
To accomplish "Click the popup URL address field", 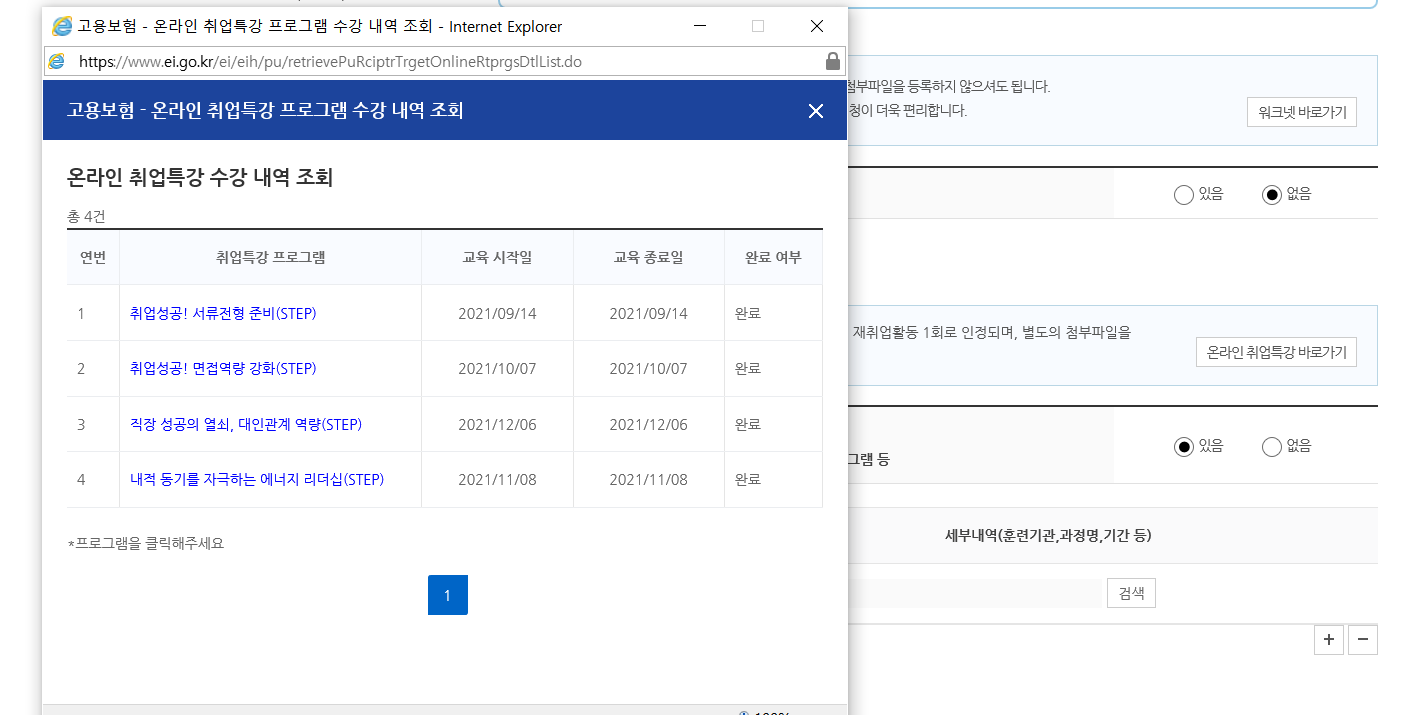I will click(x=447, y=61).
